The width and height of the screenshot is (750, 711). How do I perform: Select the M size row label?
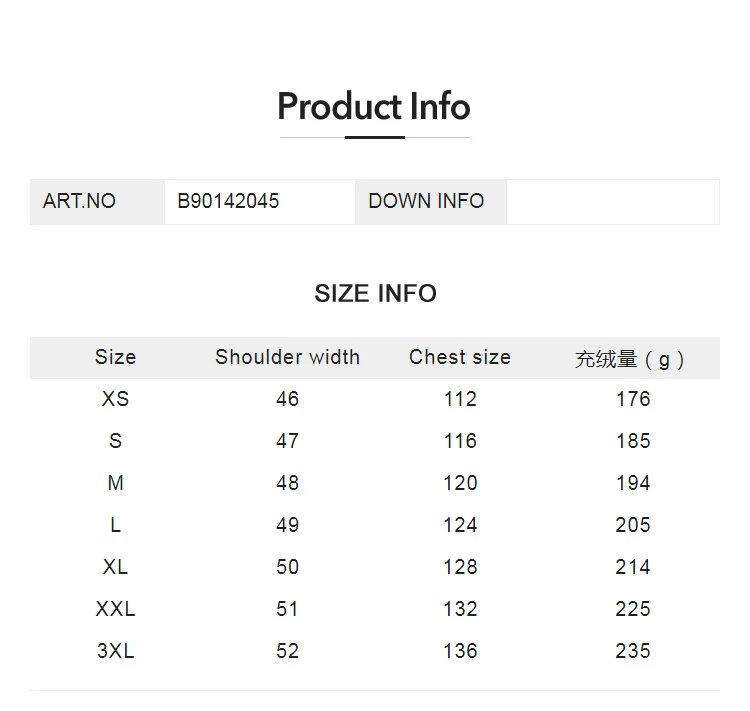115,483
